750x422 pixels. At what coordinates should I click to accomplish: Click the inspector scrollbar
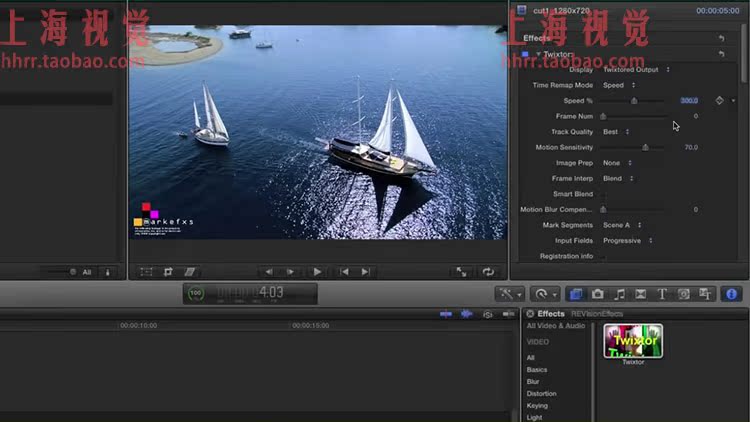click(x=744, y=53)
